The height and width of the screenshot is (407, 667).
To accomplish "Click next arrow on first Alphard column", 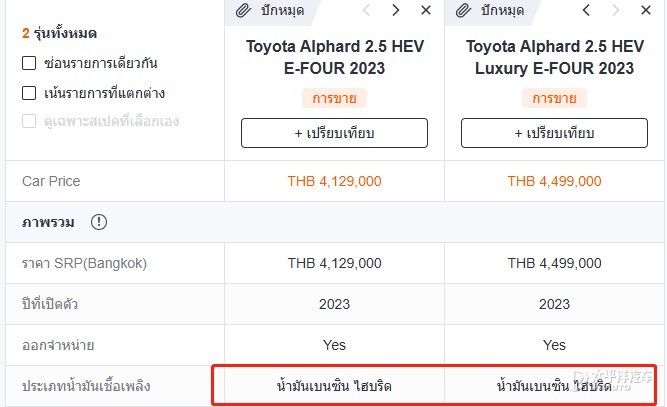I will click(x=396, y=10).
